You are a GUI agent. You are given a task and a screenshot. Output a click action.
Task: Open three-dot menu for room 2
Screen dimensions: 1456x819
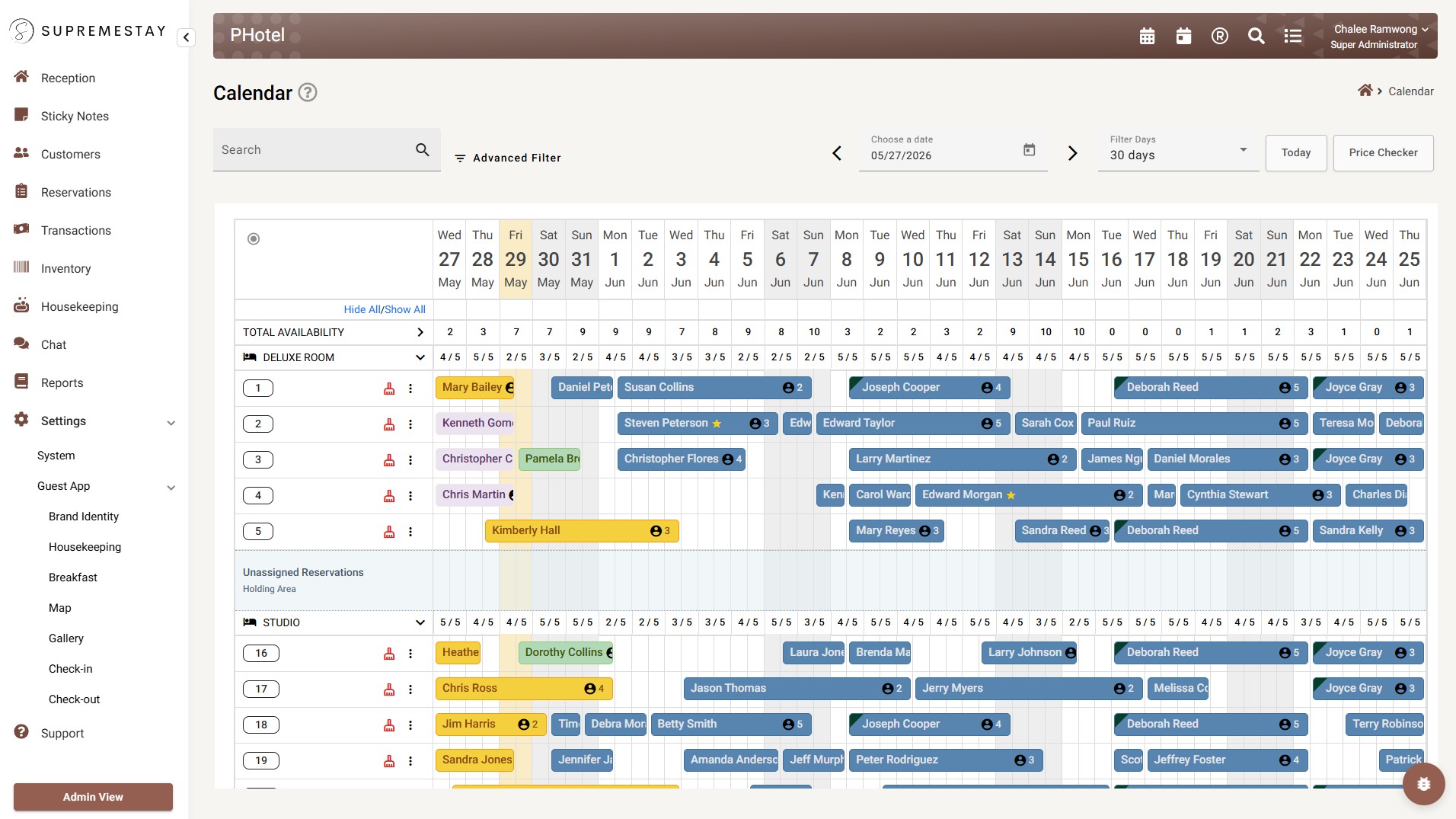[410, 424]
